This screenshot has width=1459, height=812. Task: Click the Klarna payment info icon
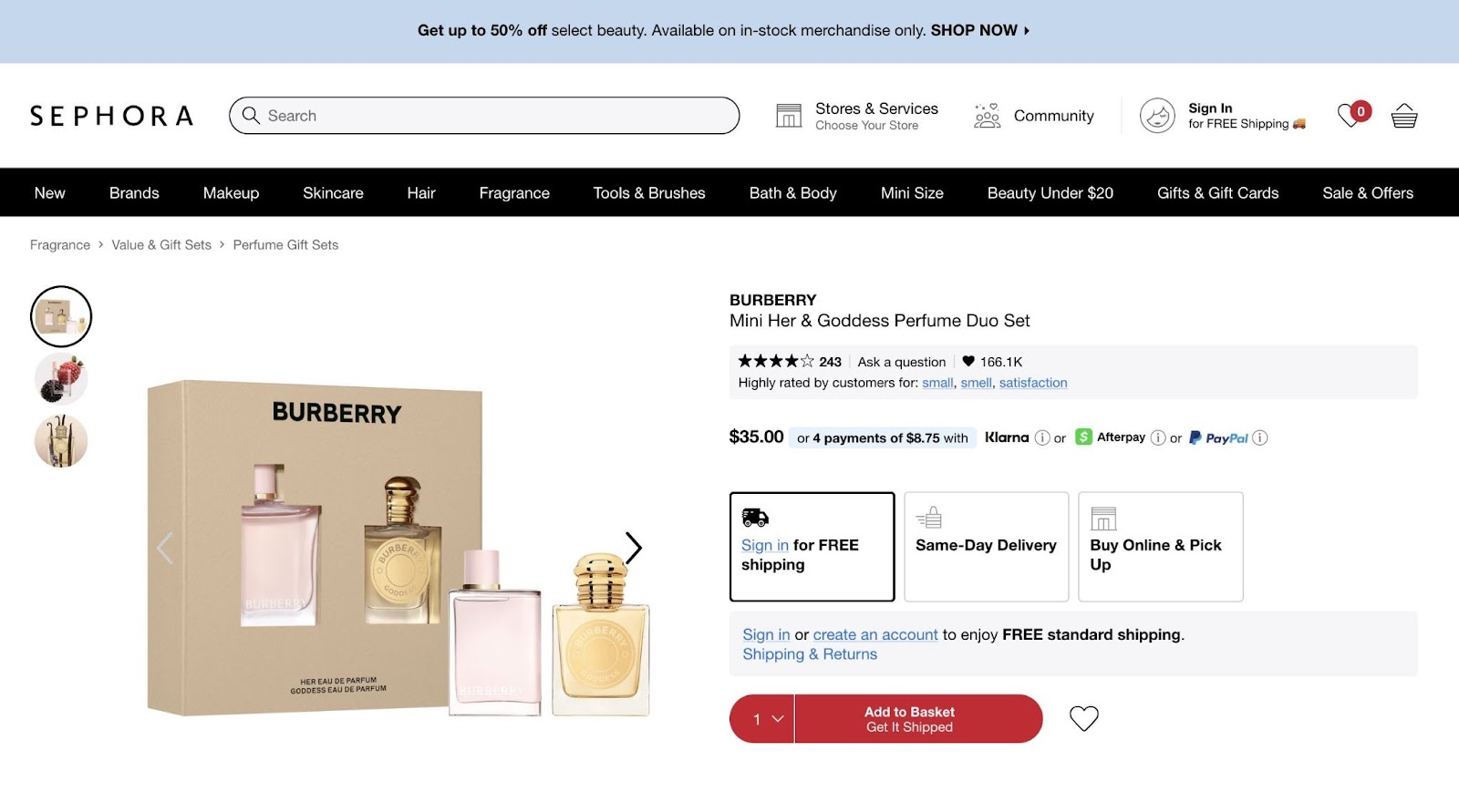(x=1042, y=437)
